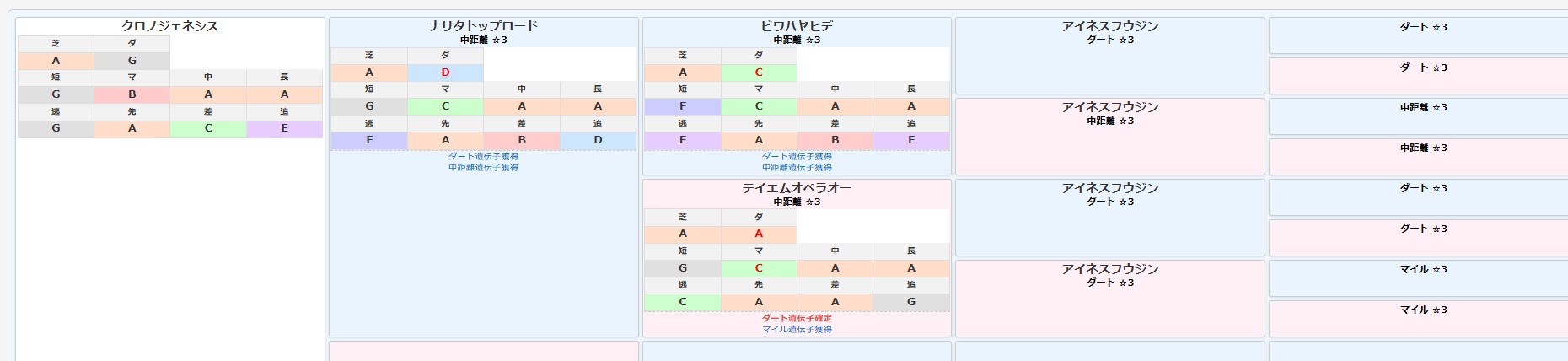Click テイエムオペラオー's G 追 grade cell
Image resolution: width=1568 pixels, height=361 pixels.
911,302
